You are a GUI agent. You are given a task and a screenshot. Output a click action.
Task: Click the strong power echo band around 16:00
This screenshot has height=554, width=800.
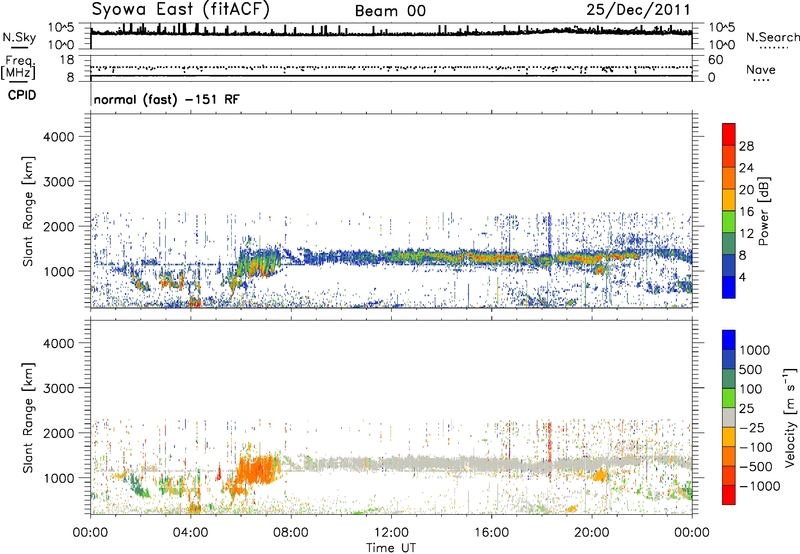491,257
